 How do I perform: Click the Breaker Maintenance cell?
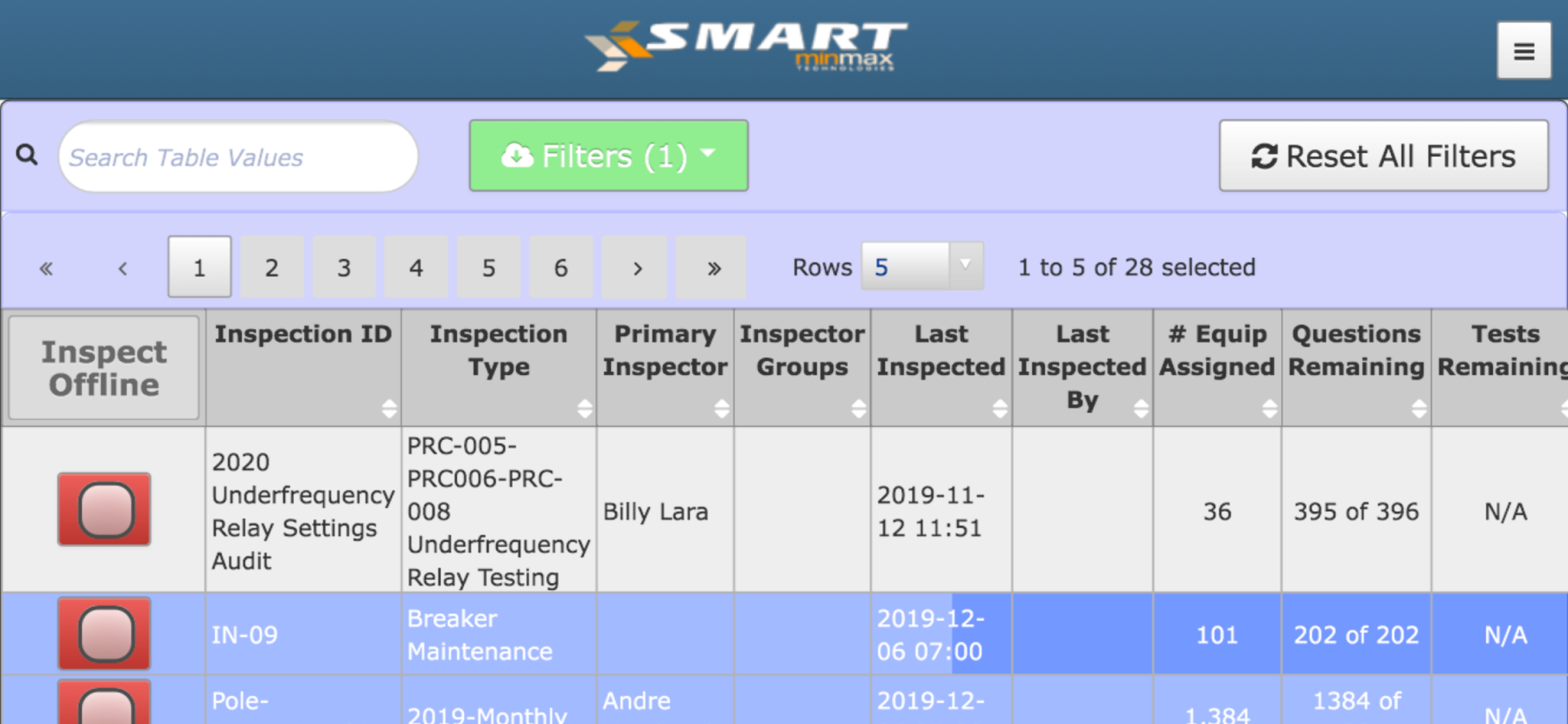pyautogui.click(x=499, y=634)
